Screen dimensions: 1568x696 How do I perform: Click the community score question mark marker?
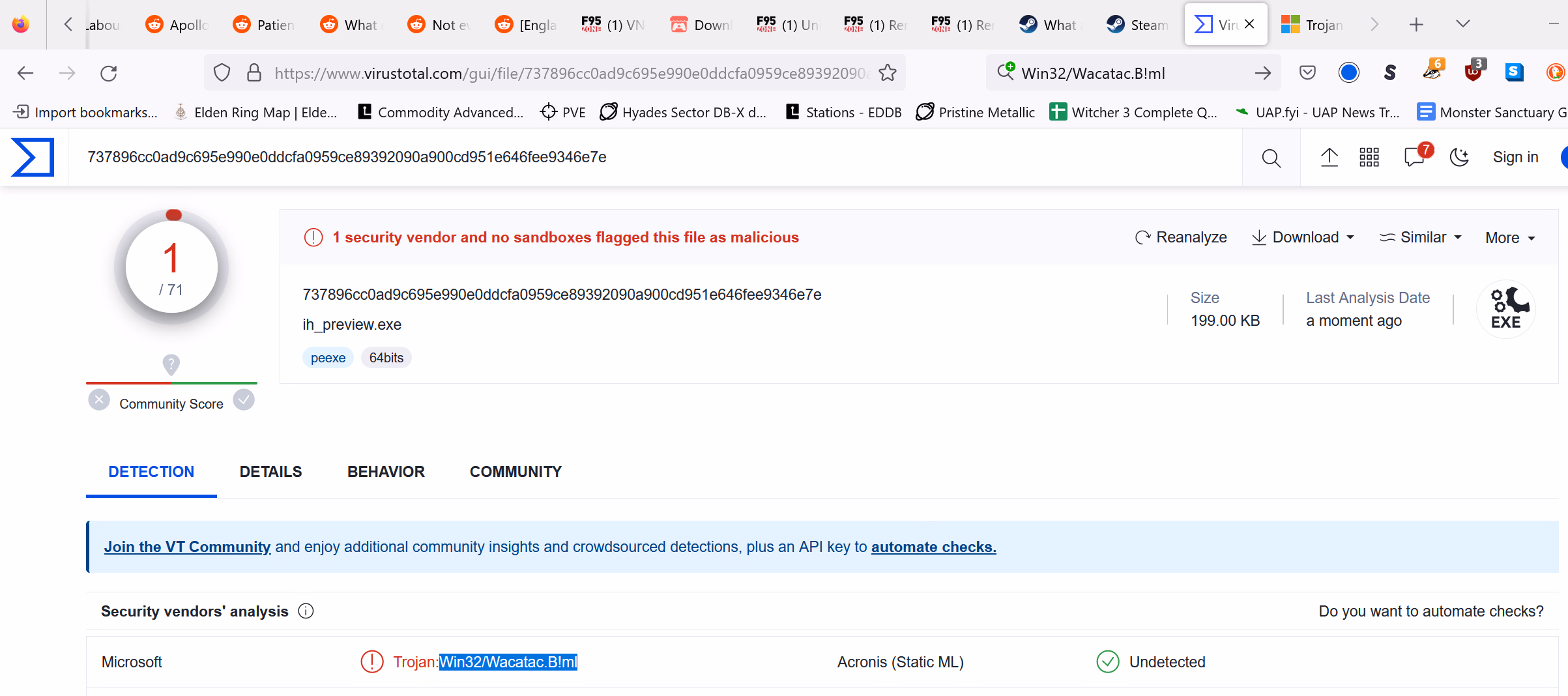[171, 364]
